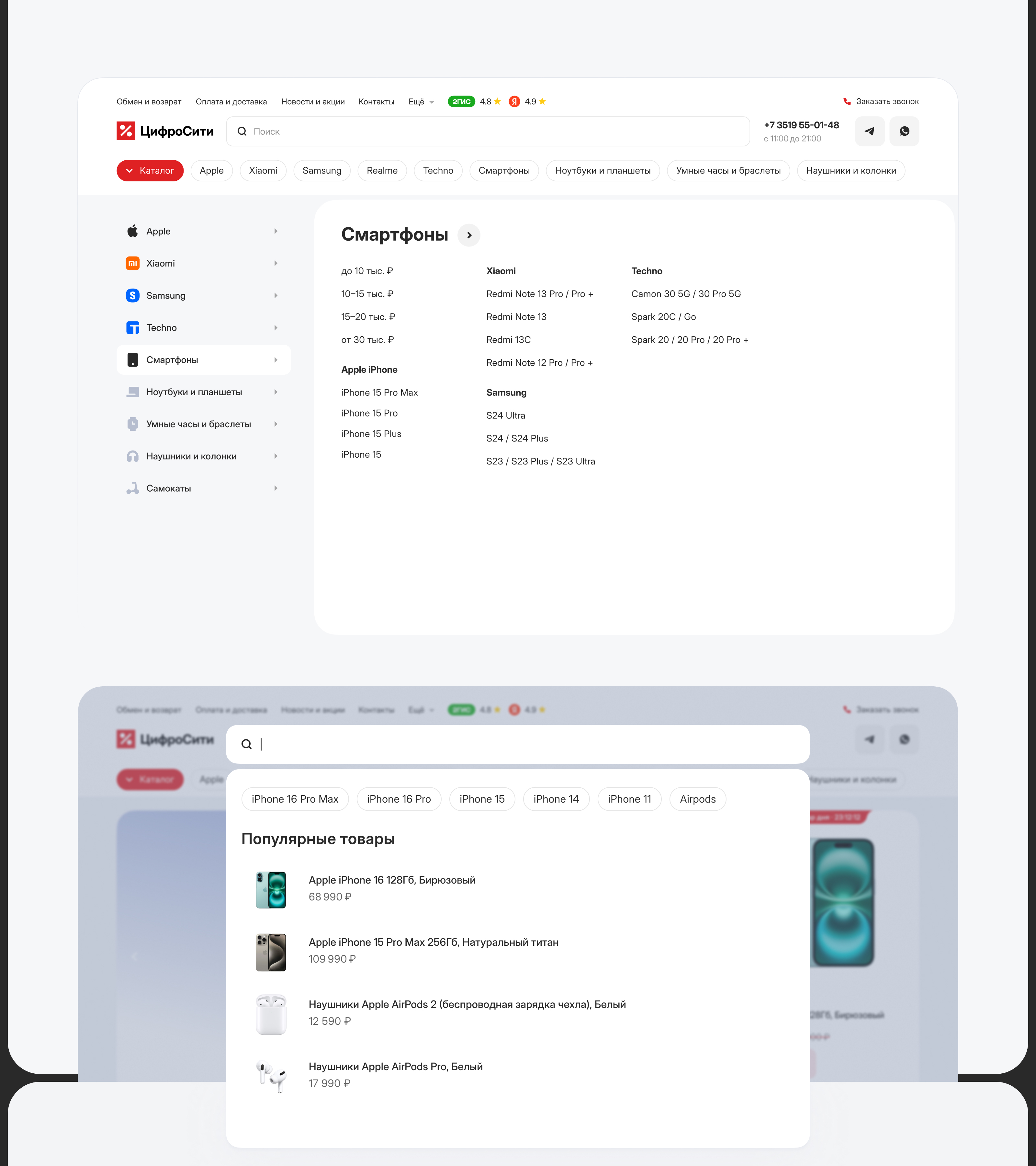Select the Xiaomi brand icon in sidebar

point(132,264)
